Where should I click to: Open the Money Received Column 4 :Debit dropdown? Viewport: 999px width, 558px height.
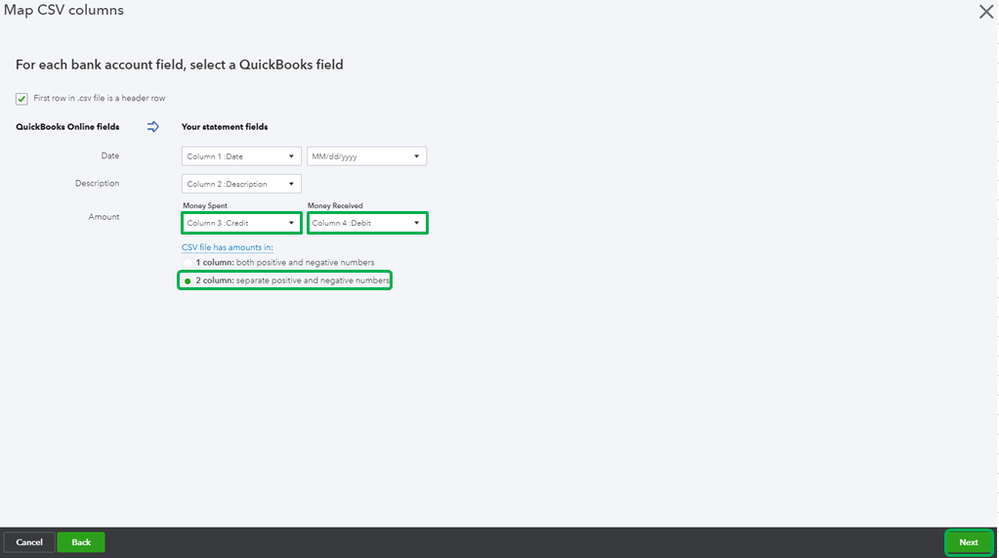click(x=367, y=223)
